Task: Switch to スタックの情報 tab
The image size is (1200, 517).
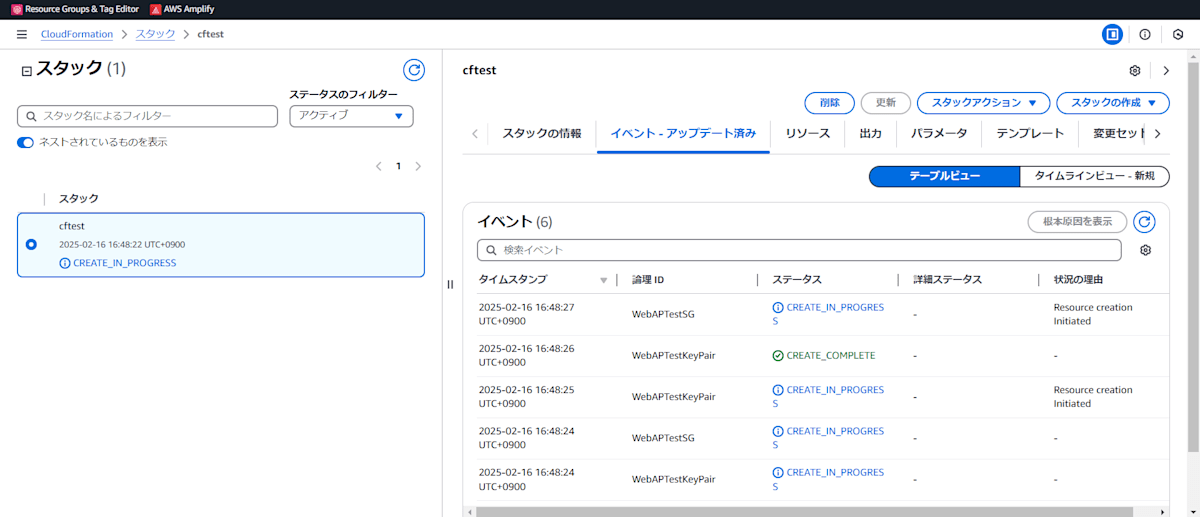Action: point(541,133)
